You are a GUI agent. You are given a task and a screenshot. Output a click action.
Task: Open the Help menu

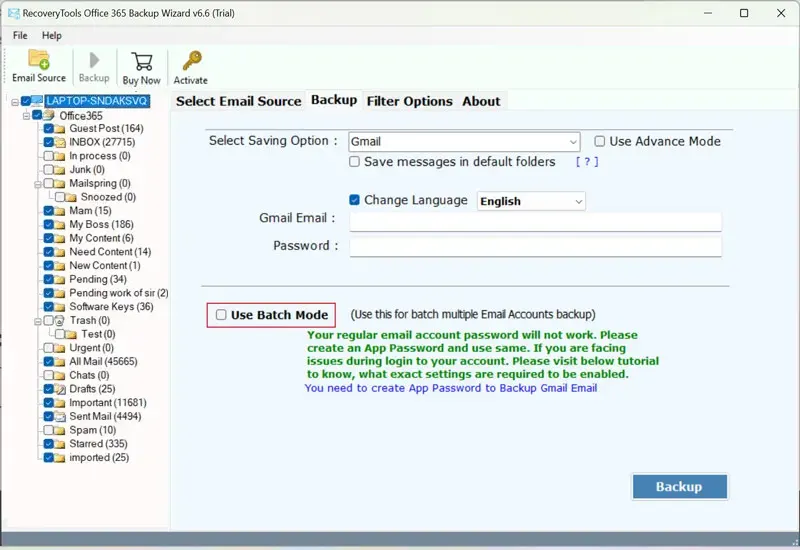point(51,36)
